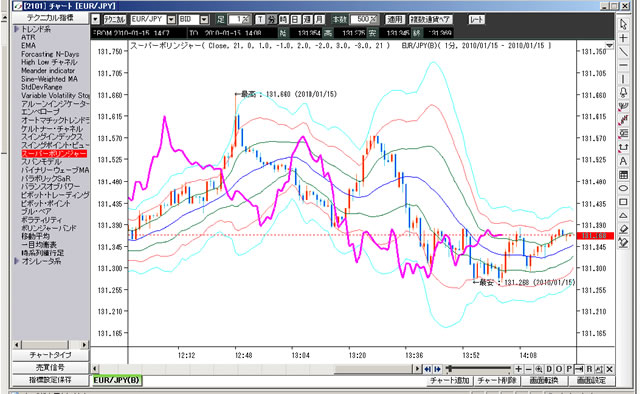The width and height of the screenshot is (640, 394).
Task: Open the EUR/JPY currency pair dropdown
Action: coord(171,19)
